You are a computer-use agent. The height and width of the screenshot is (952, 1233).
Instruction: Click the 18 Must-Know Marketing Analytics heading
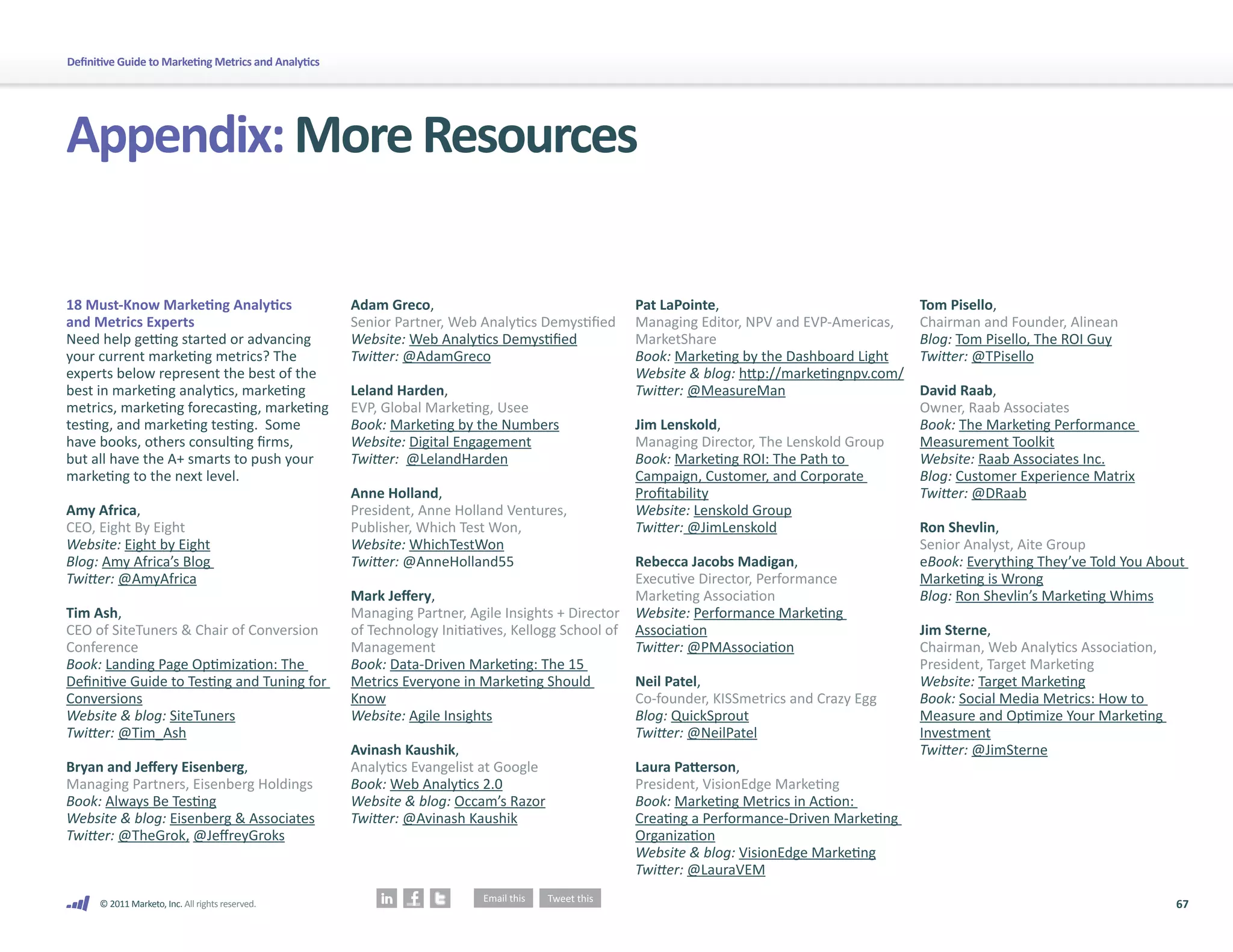click(x=179, y=314)
